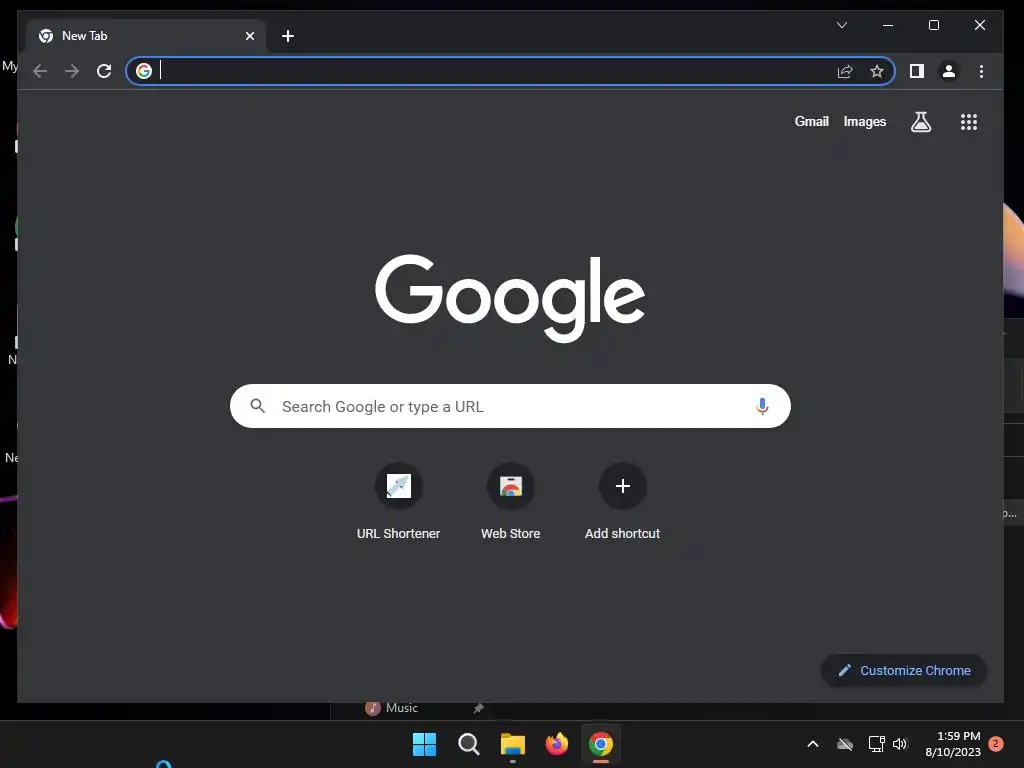Screen dimensions: 1024x768
Task: Click the pin icon beside Music
Action: point(478,708)
